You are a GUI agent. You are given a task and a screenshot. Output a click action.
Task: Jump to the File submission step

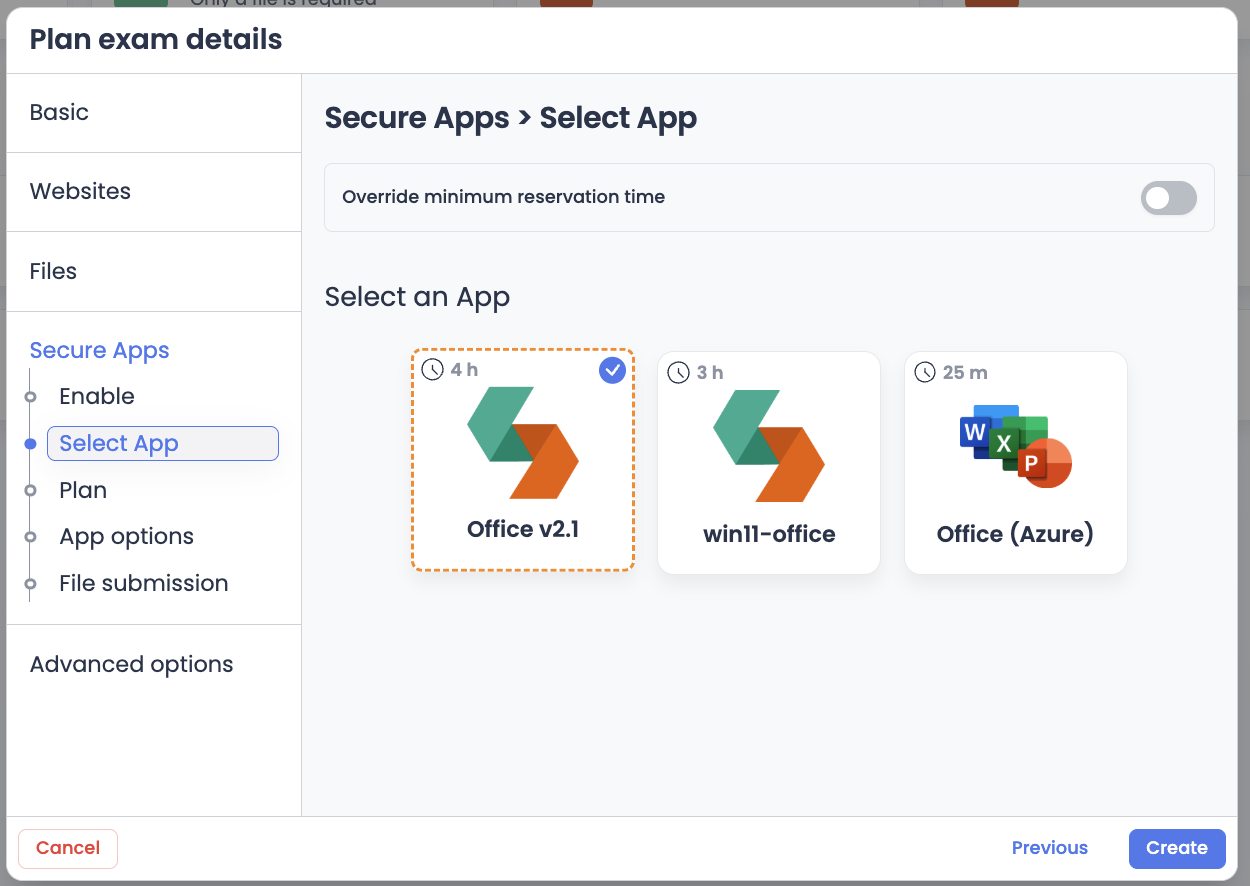coord(143,583)
